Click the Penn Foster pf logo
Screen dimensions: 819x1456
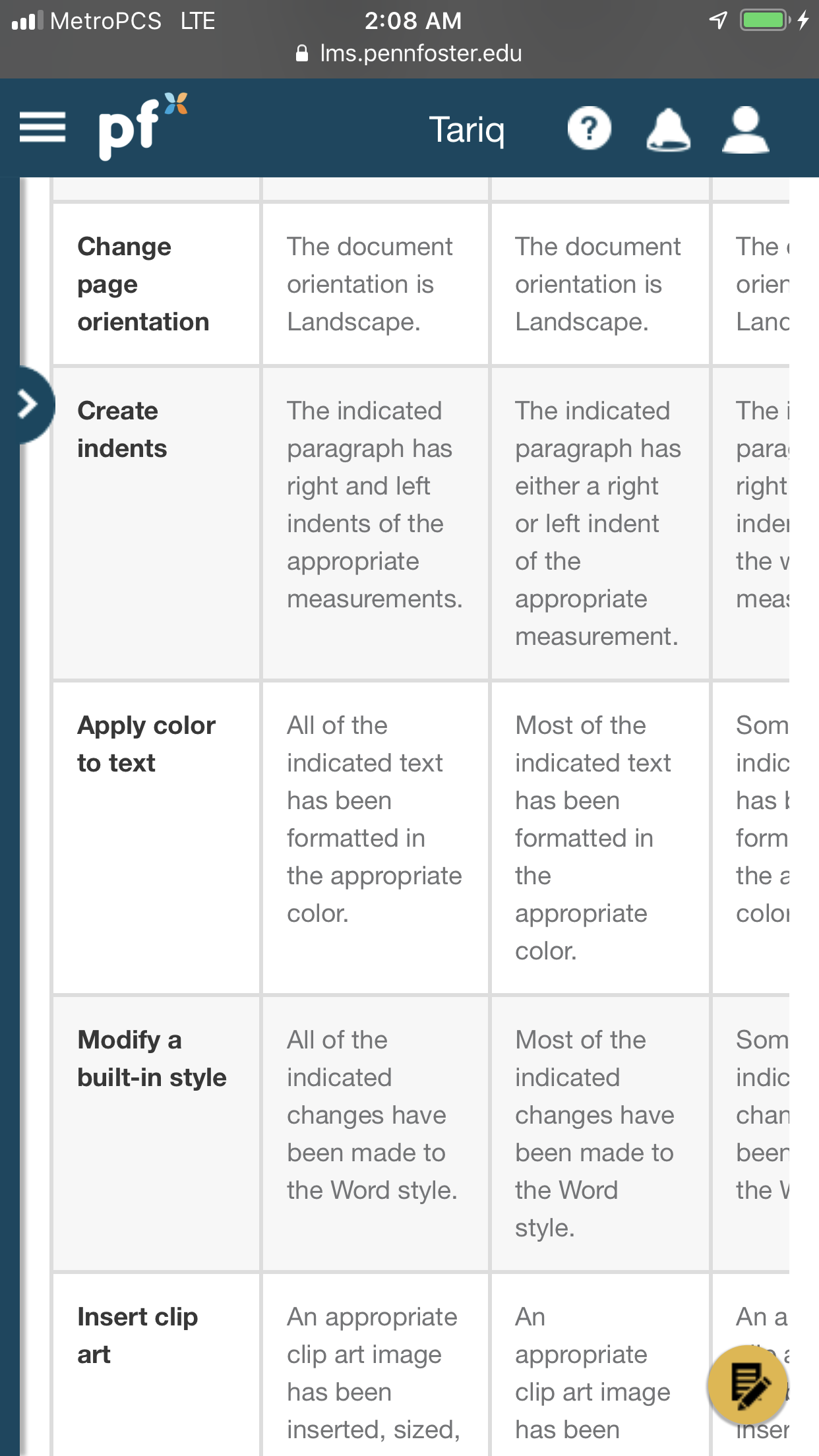point(142,126)
